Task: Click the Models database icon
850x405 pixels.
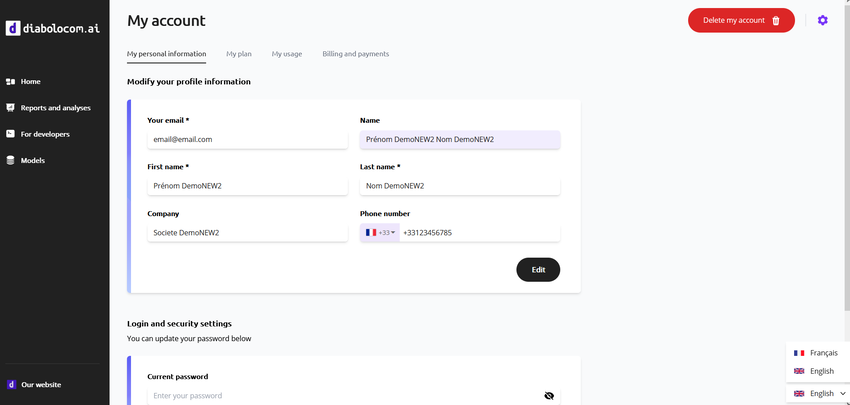Action: point(11,160)
